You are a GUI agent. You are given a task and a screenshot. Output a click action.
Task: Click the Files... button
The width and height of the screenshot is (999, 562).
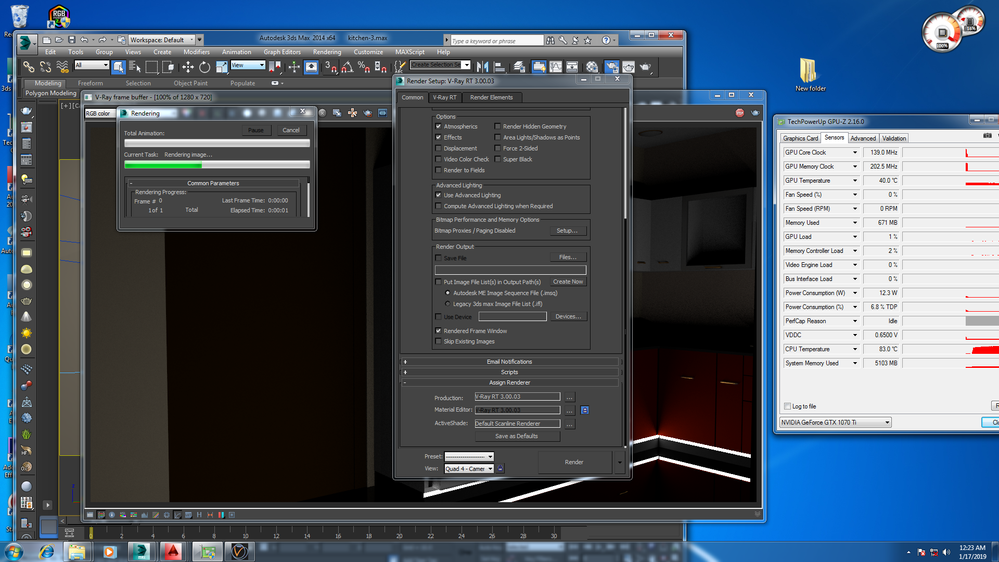point(568,257)
